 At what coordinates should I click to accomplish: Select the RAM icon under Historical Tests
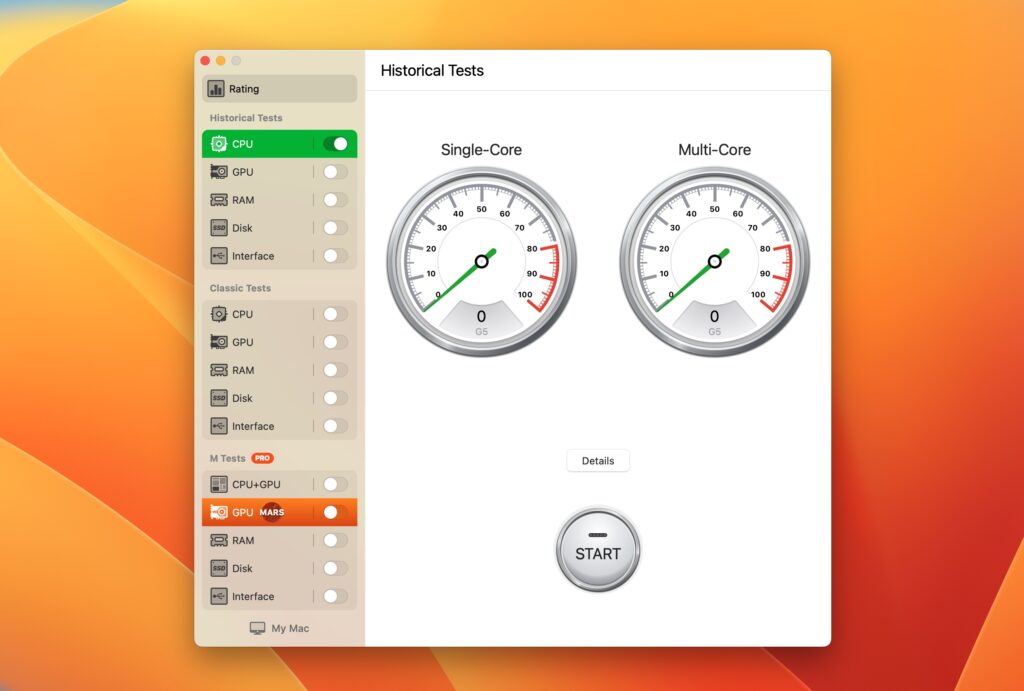point(218,200)
